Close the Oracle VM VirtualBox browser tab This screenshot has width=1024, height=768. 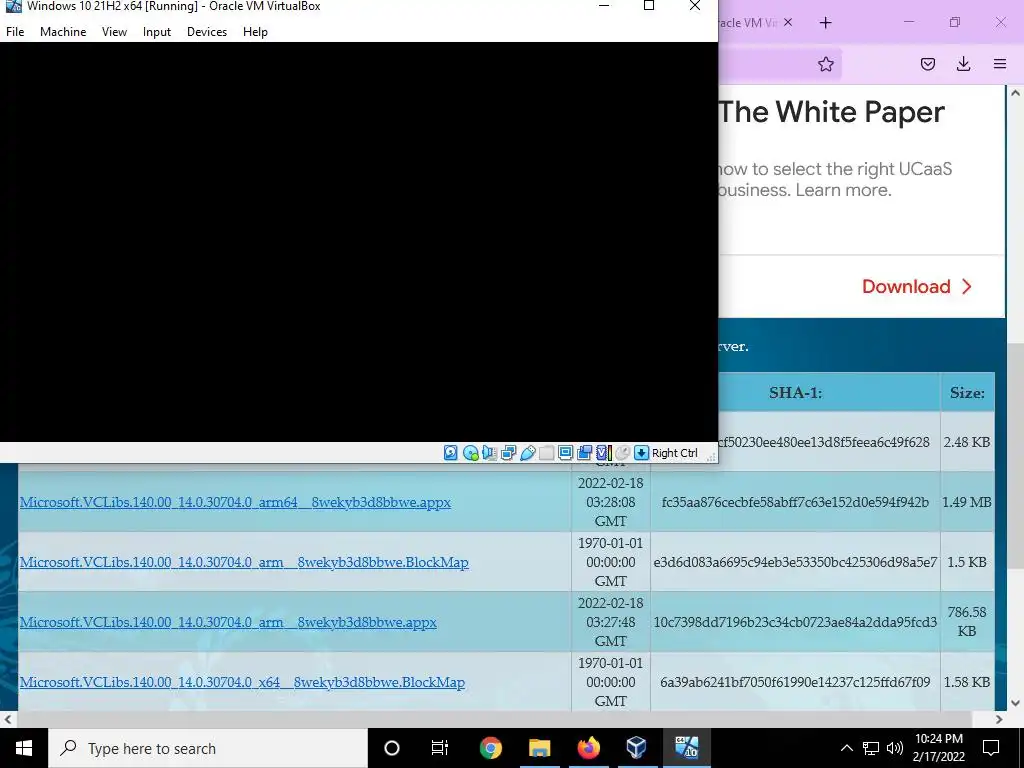click(x=788, y=22)
